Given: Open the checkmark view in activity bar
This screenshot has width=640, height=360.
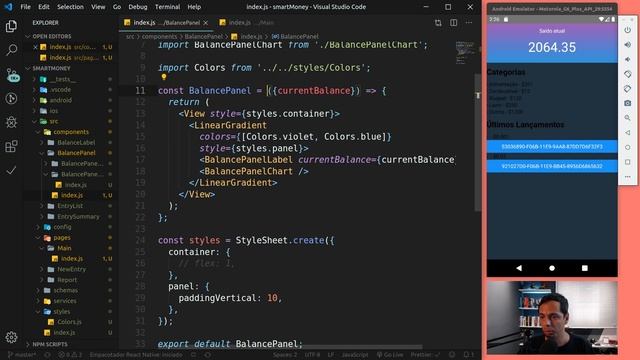Looking at the screenshot, I should 11,170.
